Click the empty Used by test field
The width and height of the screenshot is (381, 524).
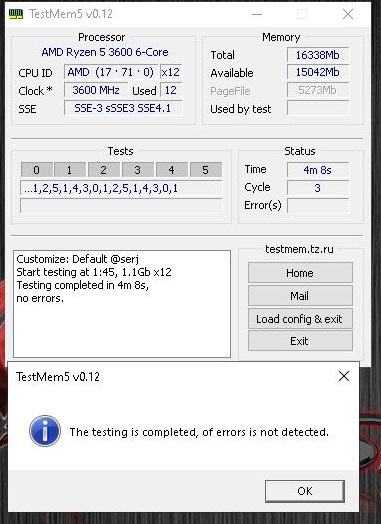click(318, 108)
